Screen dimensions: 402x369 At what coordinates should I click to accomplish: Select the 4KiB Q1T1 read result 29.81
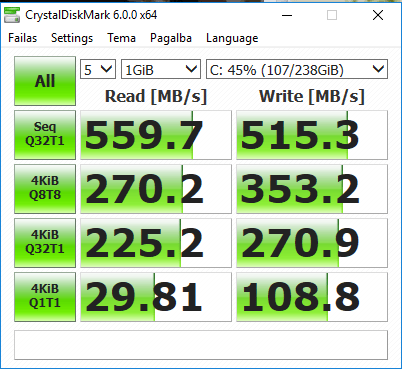click(x=156, y=297)
